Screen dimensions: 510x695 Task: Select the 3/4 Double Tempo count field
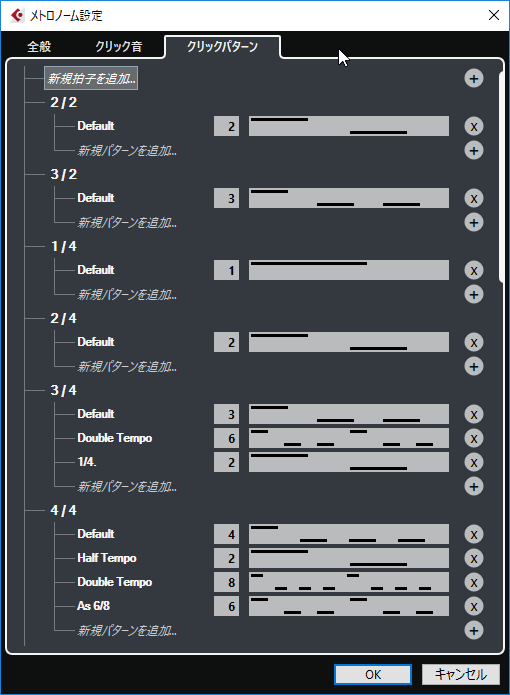(x=226, y=438)
